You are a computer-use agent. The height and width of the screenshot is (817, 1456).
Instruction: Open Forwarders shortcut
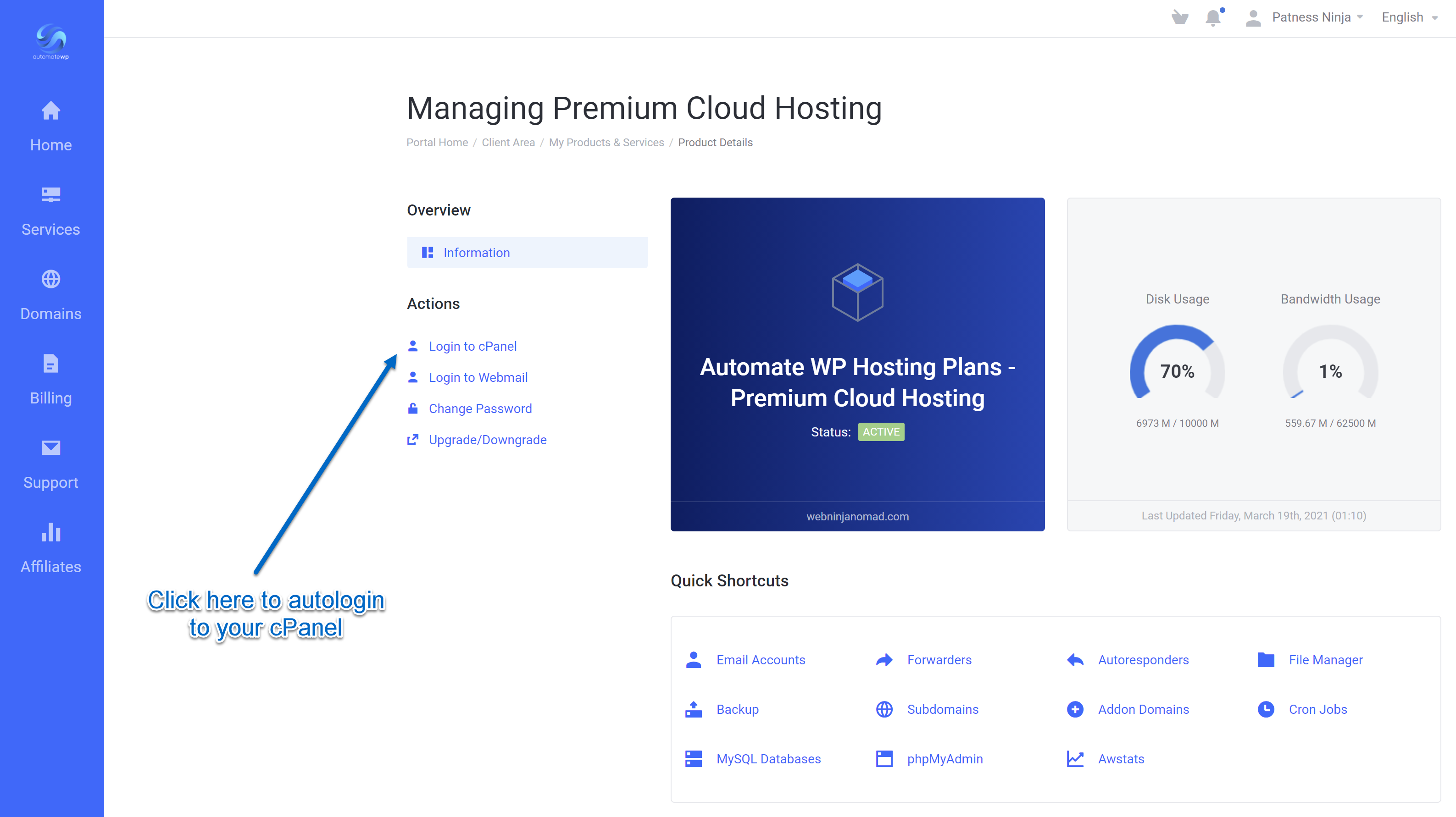[x=939, y=659]
